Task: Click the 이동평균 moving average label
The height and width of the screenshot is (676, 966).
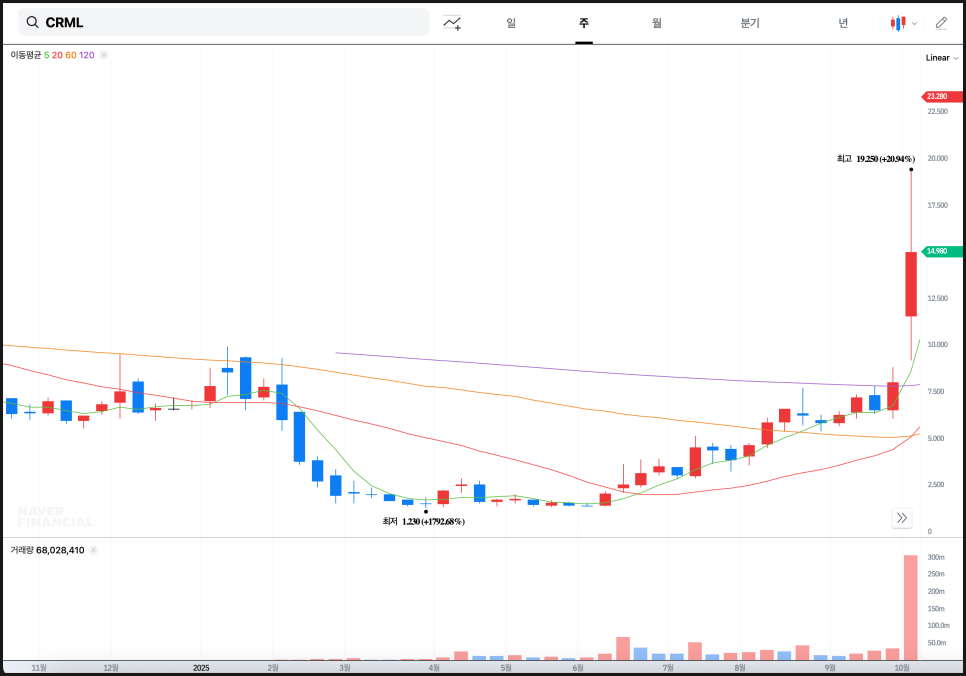Action: 26,55
